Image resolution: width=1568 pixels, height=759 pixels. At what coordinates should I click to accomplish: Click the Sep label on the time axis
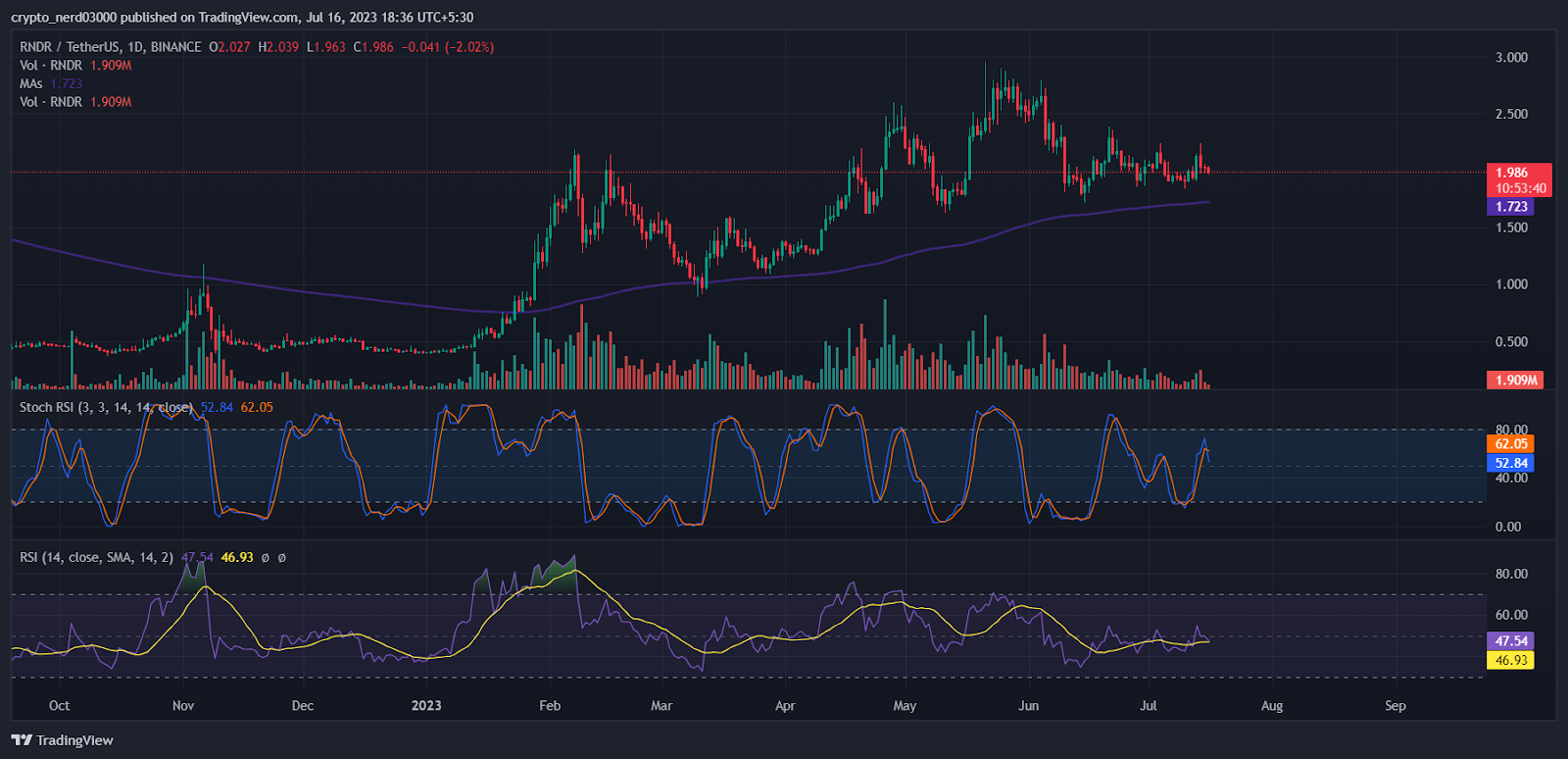(x=1396, y=706)
